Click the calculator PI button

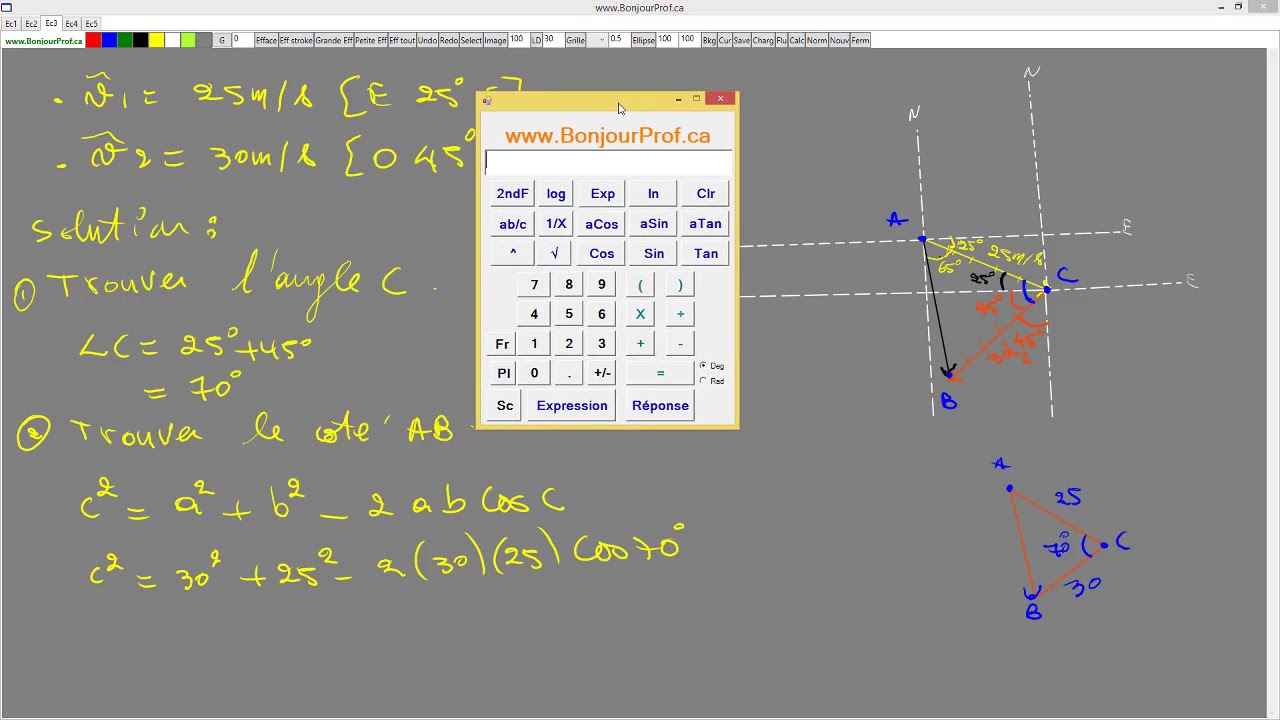click(x=504, y=373)
